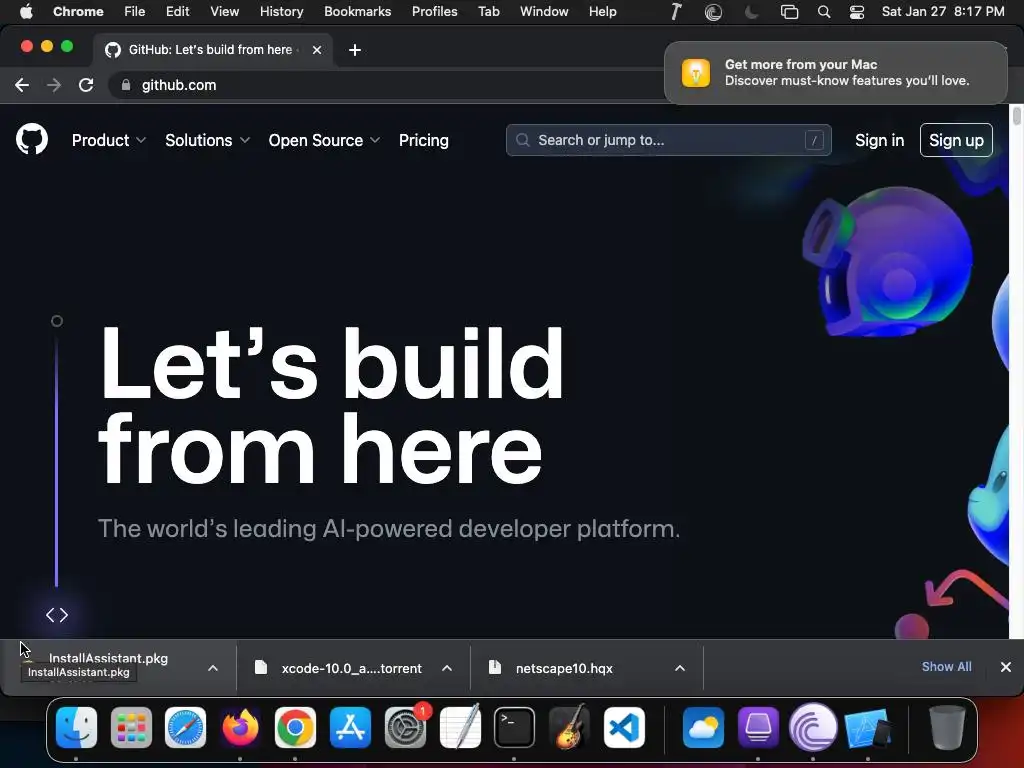Viewport: 1024px width, 768px height.
Task: Expand the Open Source dropdown menu
Action: (324, 140)
